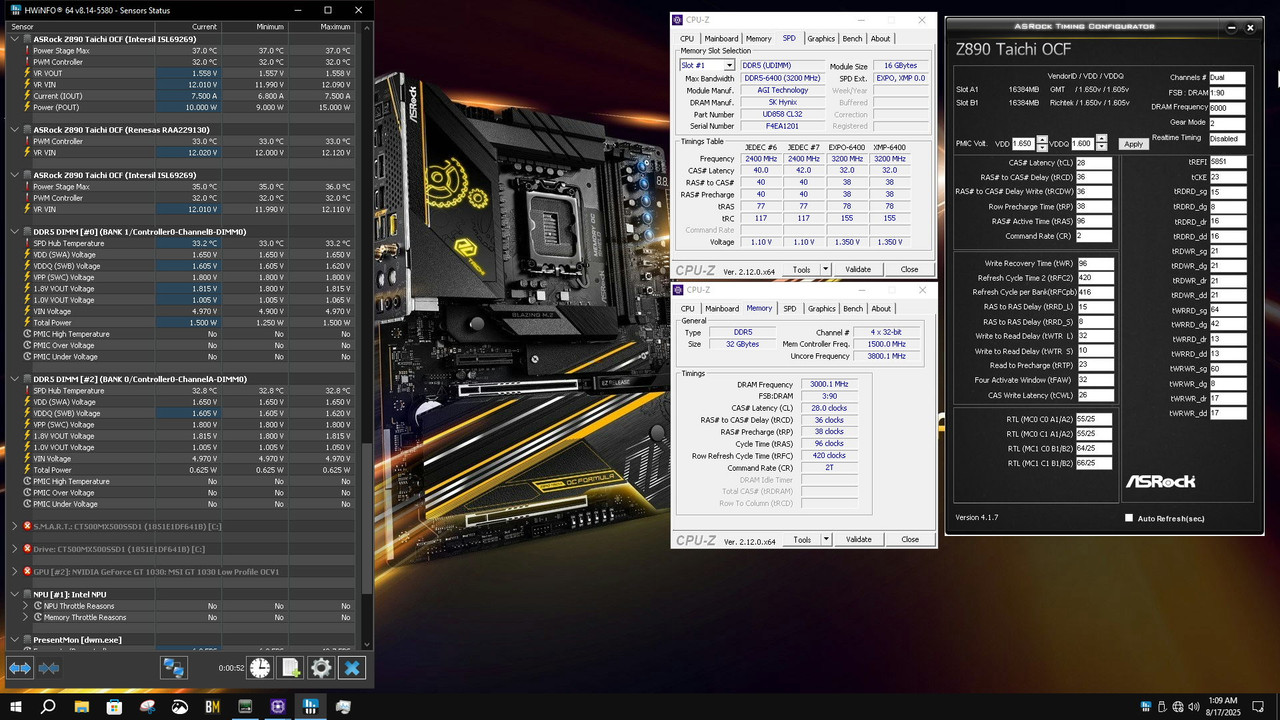Switch to Graphics tab in SPD window
This screenshot has height=720, width=1280.
[x=821, y=39]
